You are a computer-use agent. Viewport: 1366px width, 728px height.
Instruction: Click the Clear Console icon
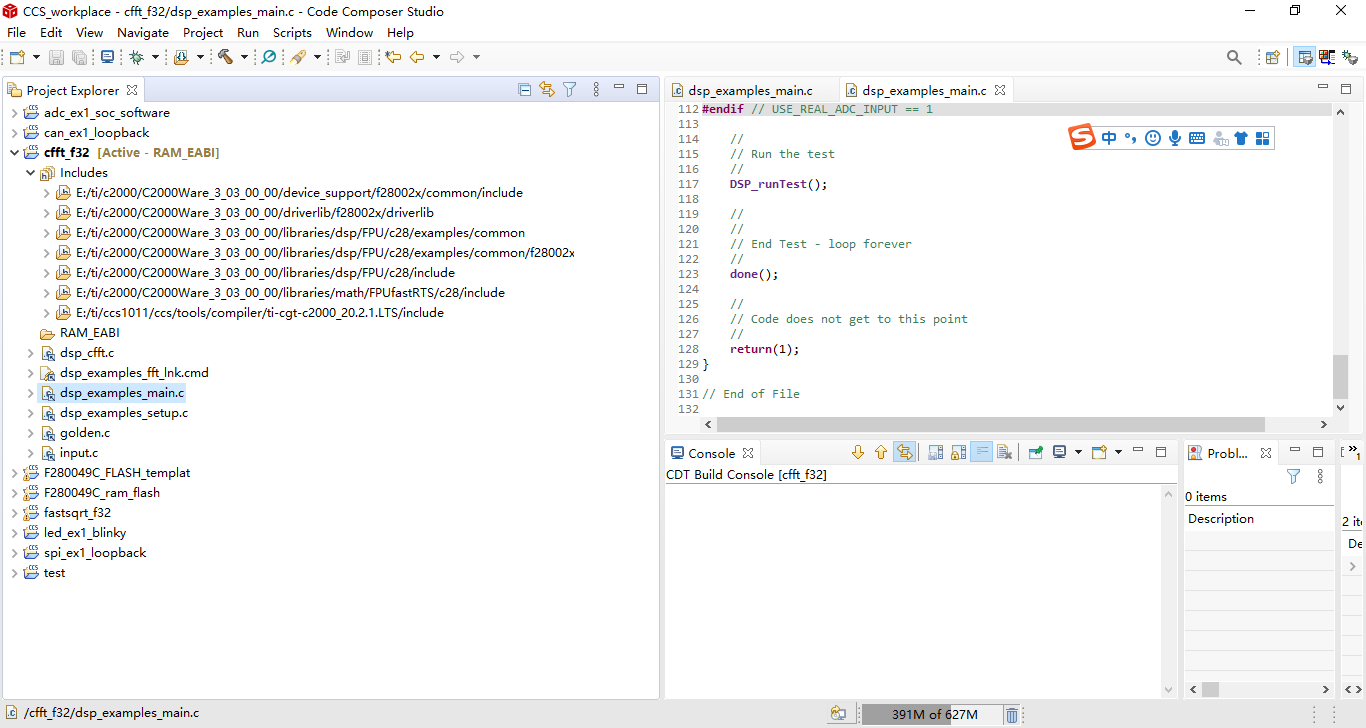click(1005, 453)
